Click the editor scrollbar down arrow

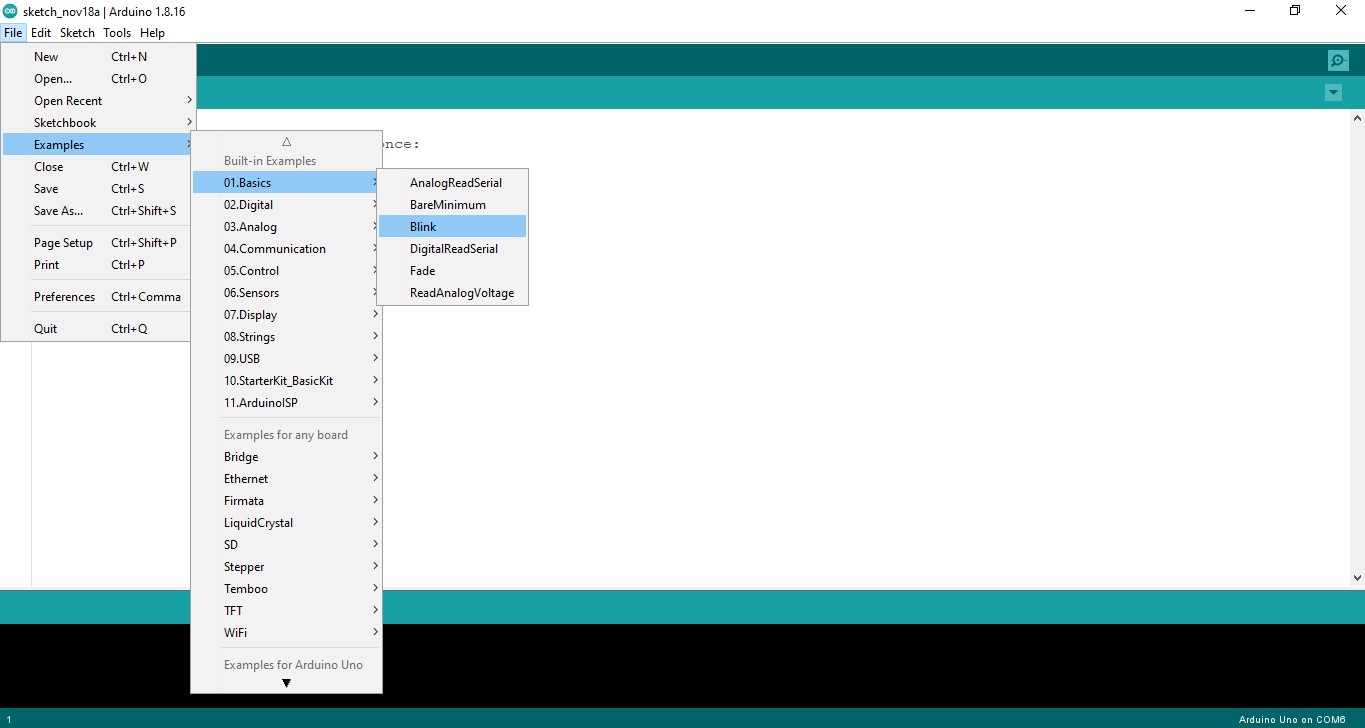point(1357,577)
